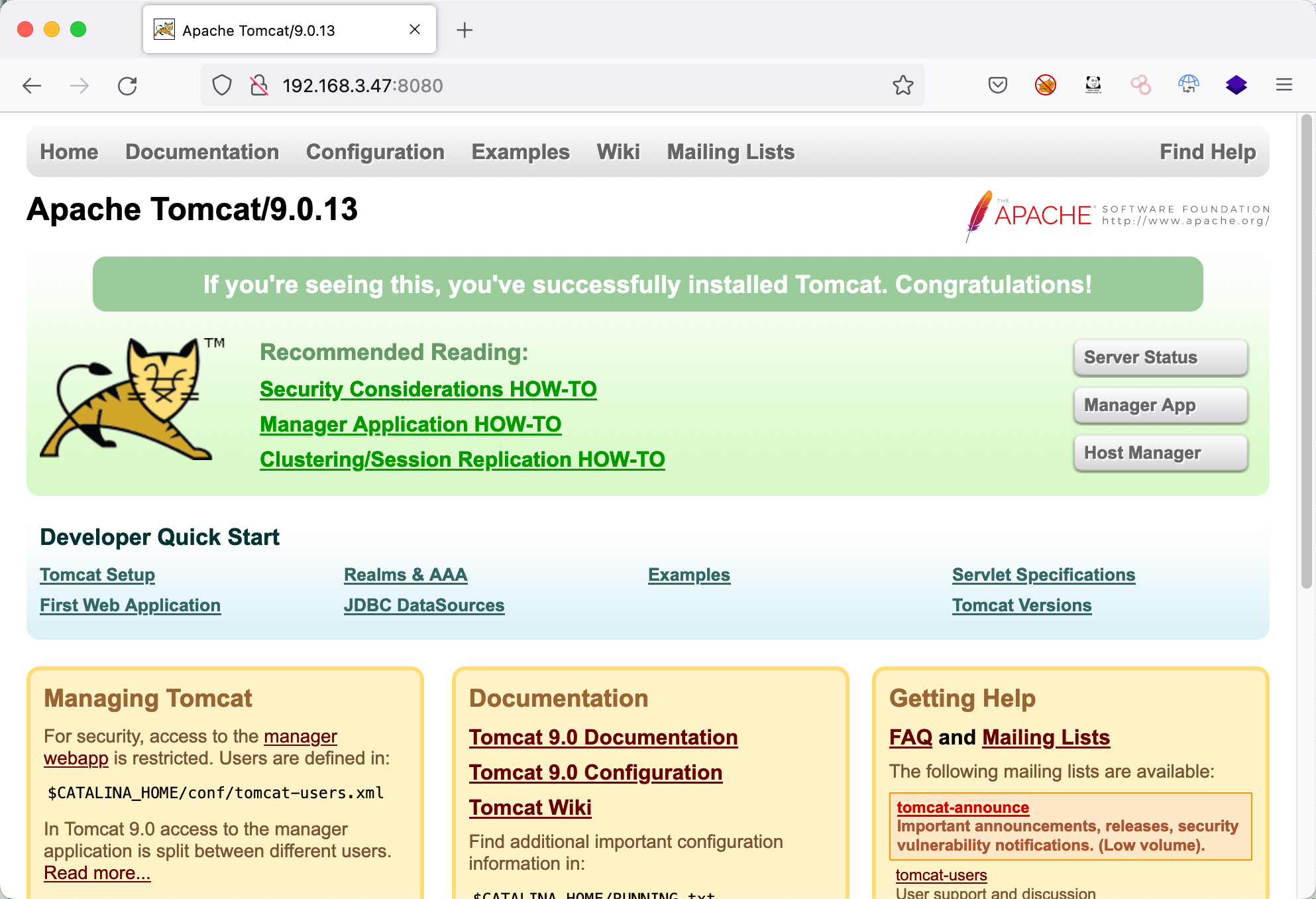Reload the Tomcat page

[x=127, y=86]
